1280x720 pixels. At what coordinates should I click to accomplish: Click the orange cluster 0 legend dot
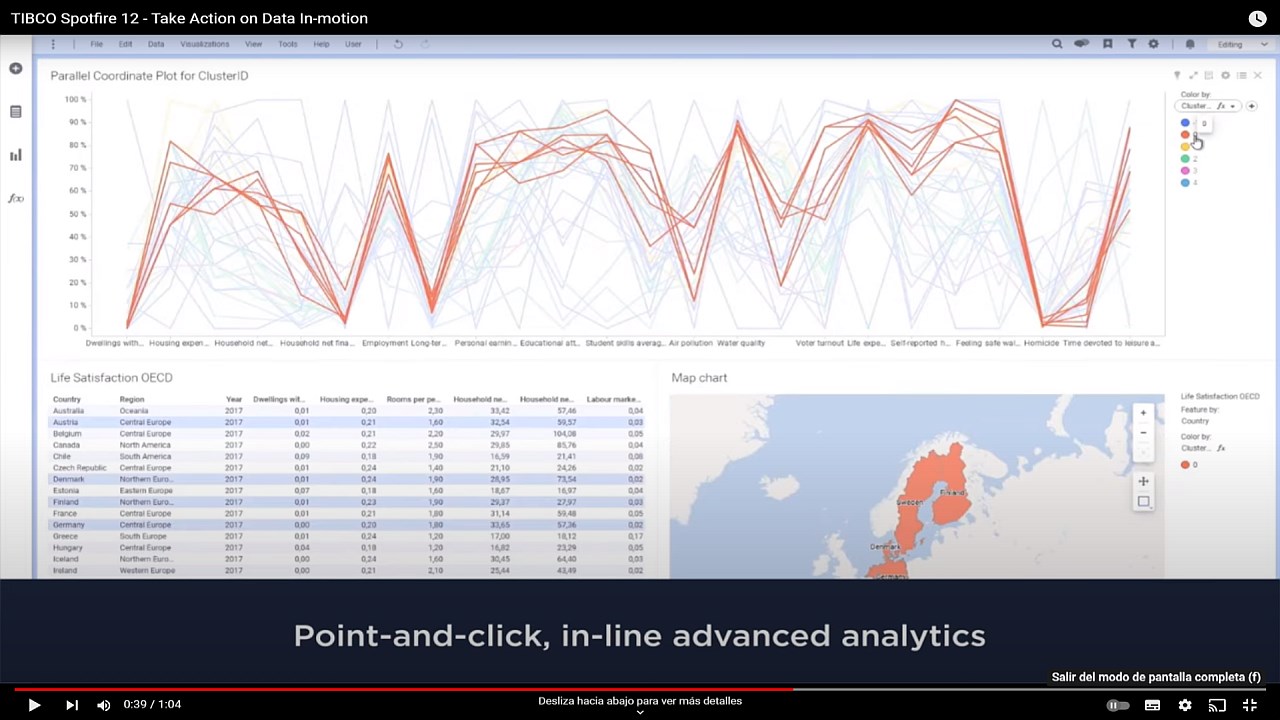[1185, 135]
